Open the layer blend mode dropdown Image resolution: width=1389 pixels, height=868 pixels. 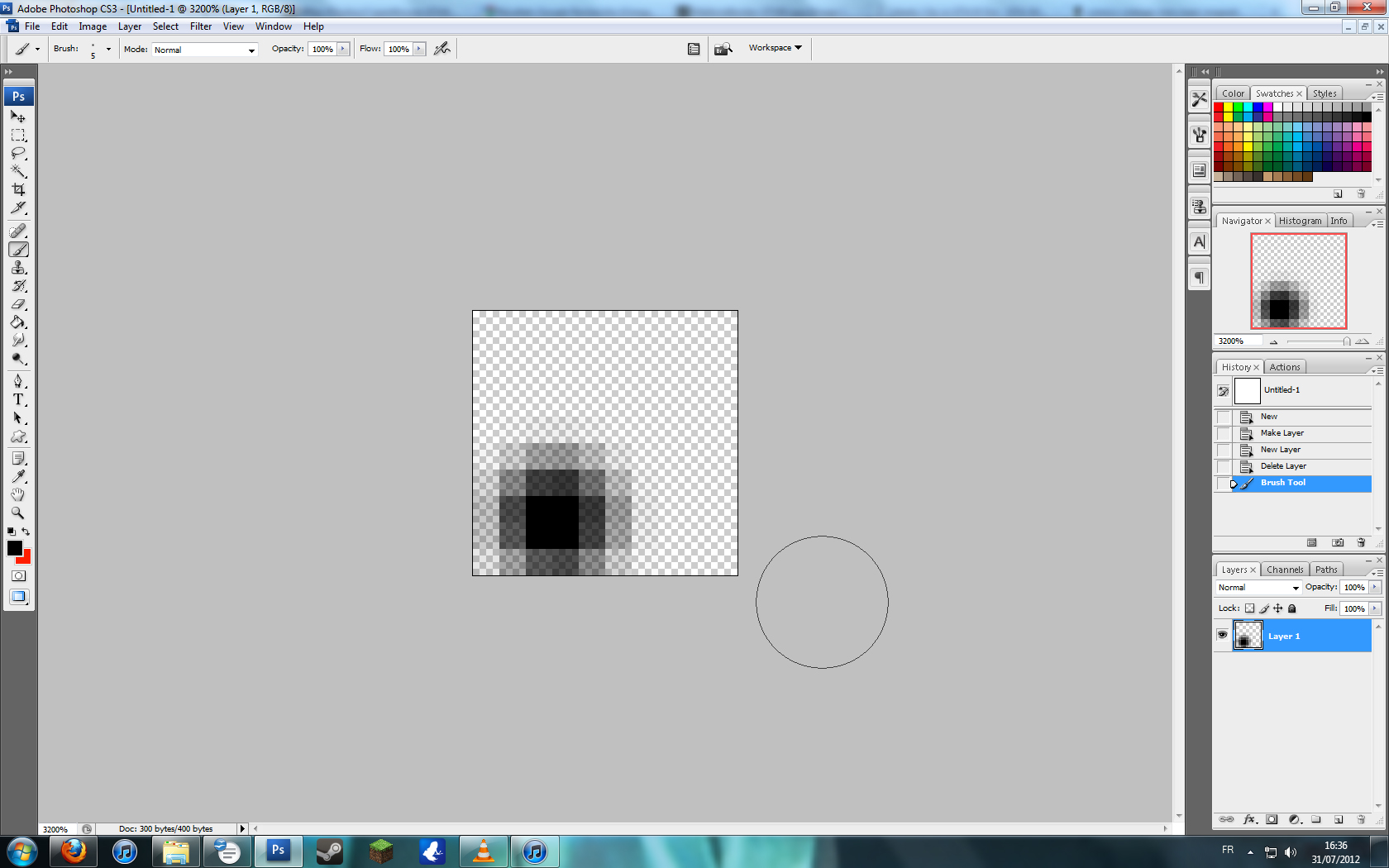pyautogui.click(x=1258, y=588)
